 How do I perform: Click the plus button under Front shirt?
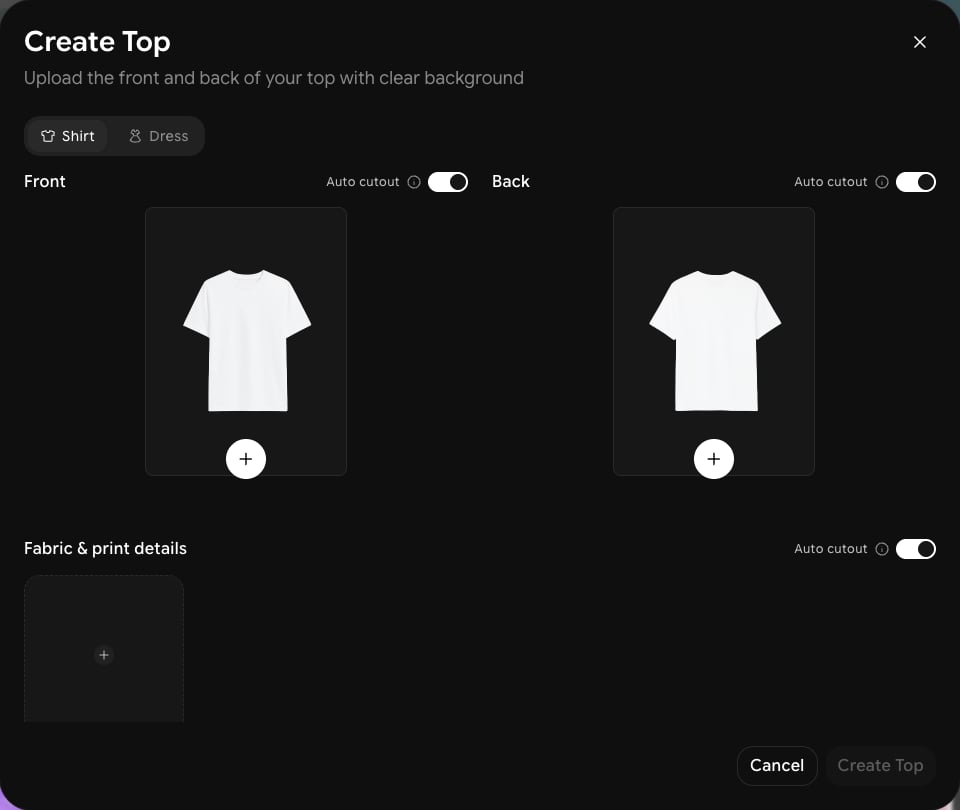(x=246, y=459)
